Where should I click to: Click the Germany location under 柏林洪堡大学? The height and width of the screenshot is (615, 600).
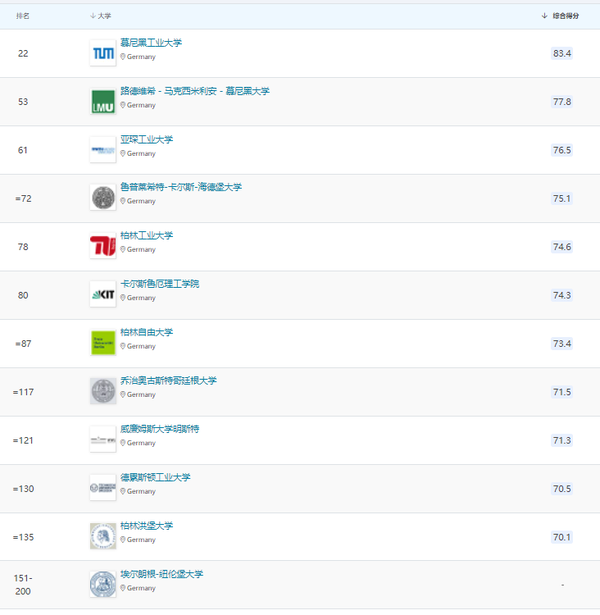pyautogui.click(x=140, y=539)
